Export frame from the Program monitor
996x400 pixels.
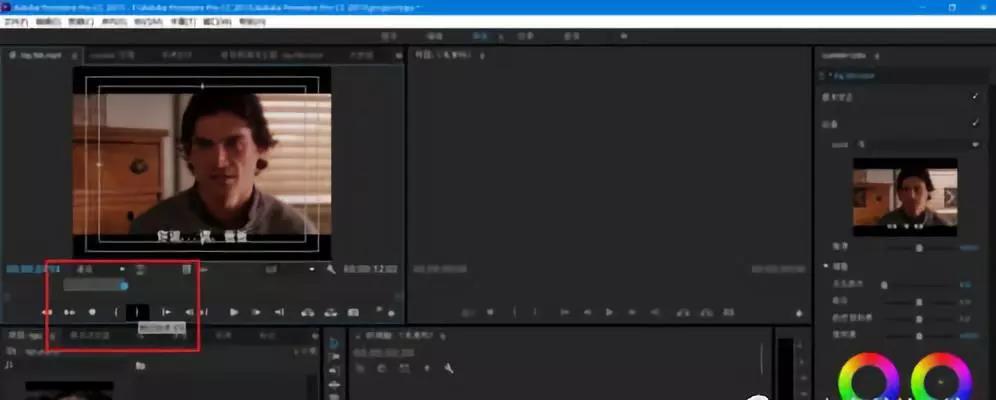point(729,312)
